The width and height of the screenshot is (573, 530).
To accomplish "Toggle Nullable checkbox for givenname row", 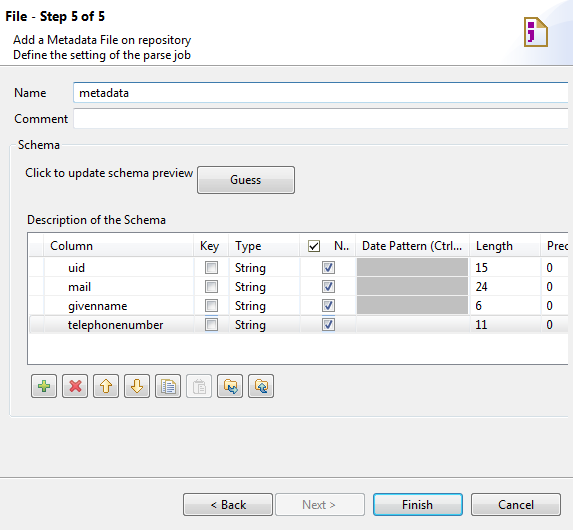I will (328, 306).
